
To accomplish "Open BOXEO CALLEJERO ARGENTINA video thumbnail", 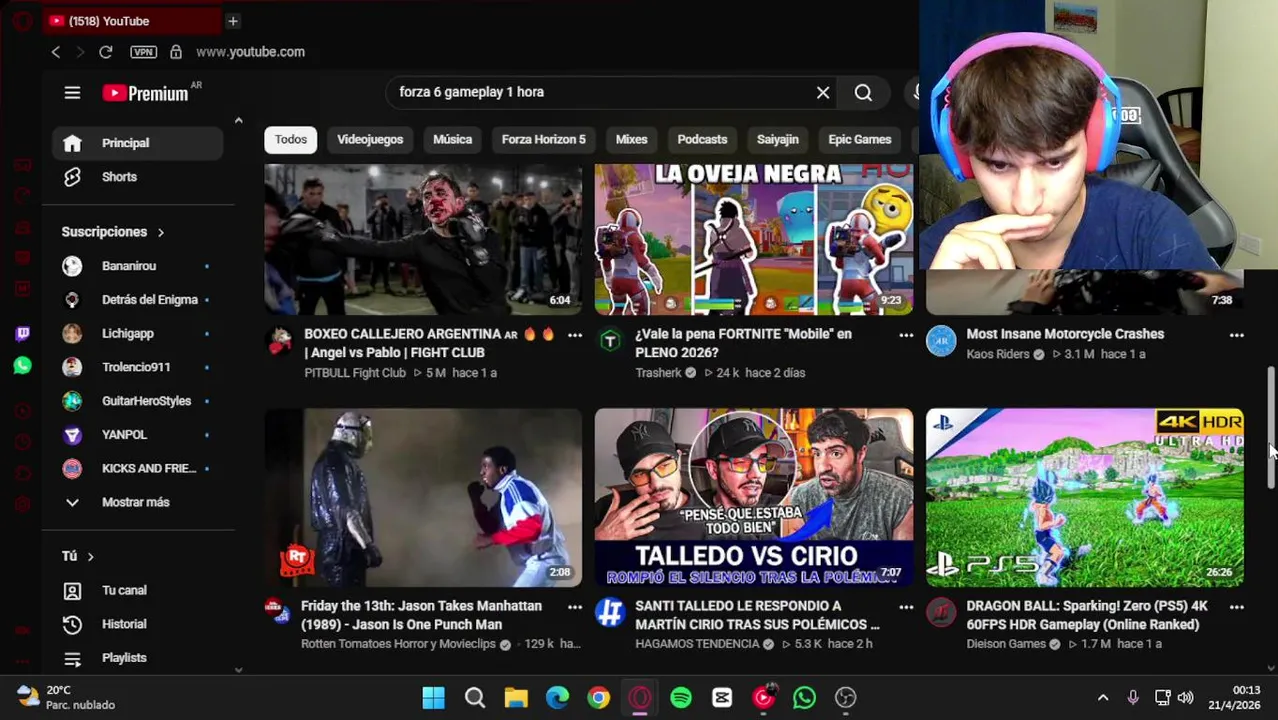I will click(x=423, y=240).
